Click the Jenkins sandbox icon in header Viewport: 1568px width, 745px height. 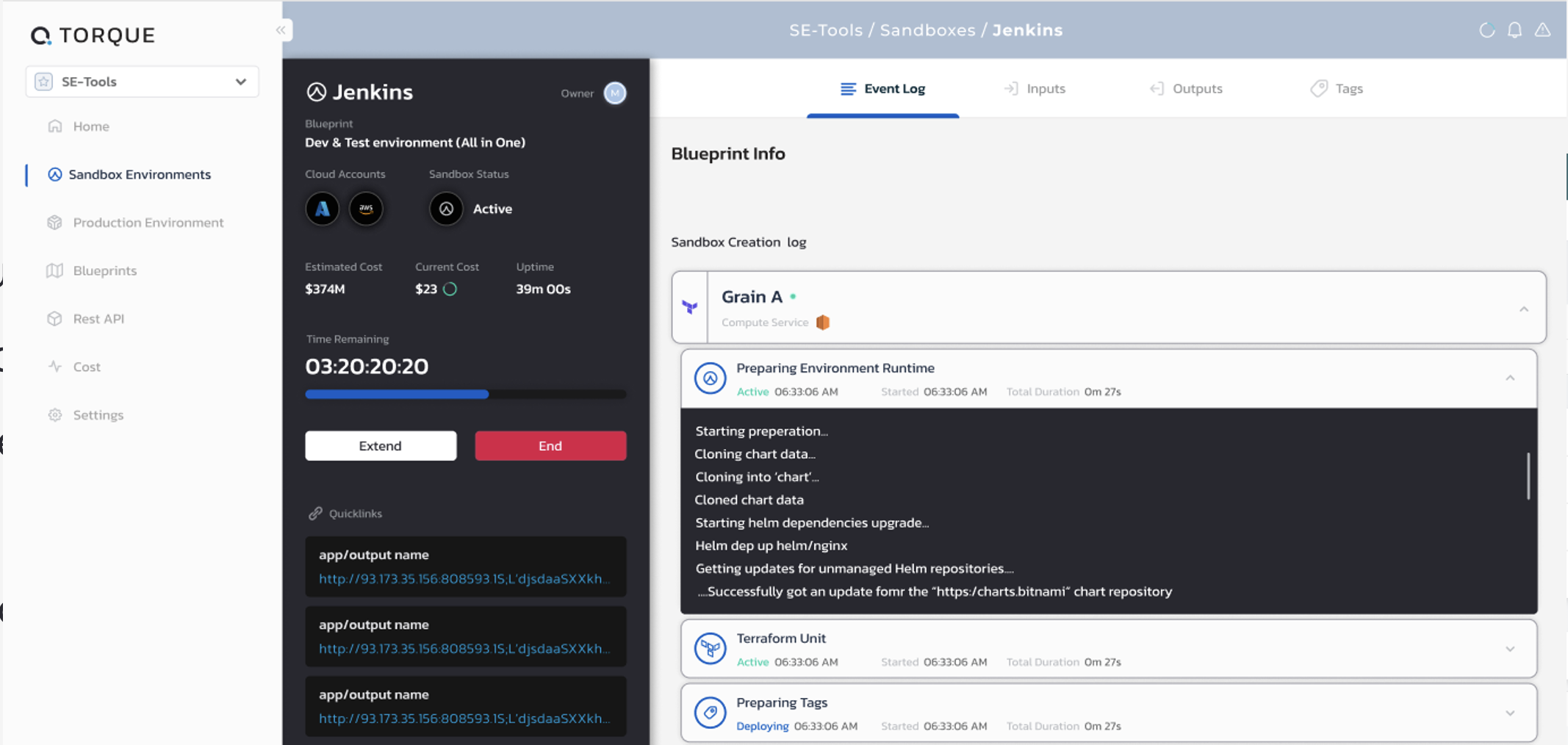317,92
